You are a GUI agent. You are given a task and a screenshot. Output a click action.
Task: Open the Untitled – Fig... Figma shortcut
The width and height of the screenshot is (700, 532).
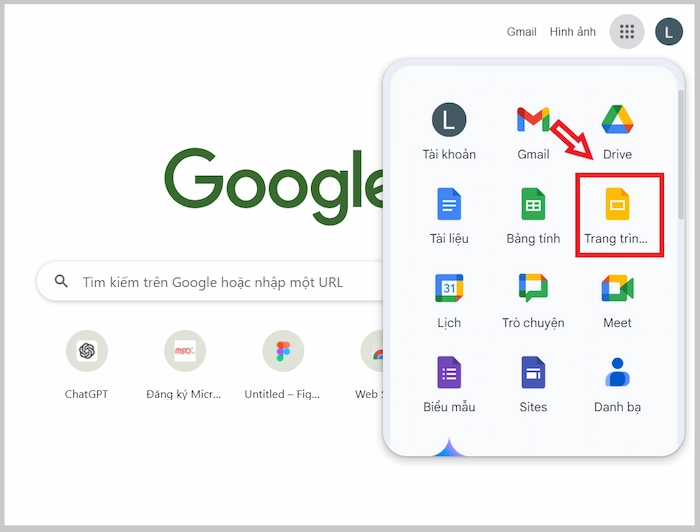point(283,365)
